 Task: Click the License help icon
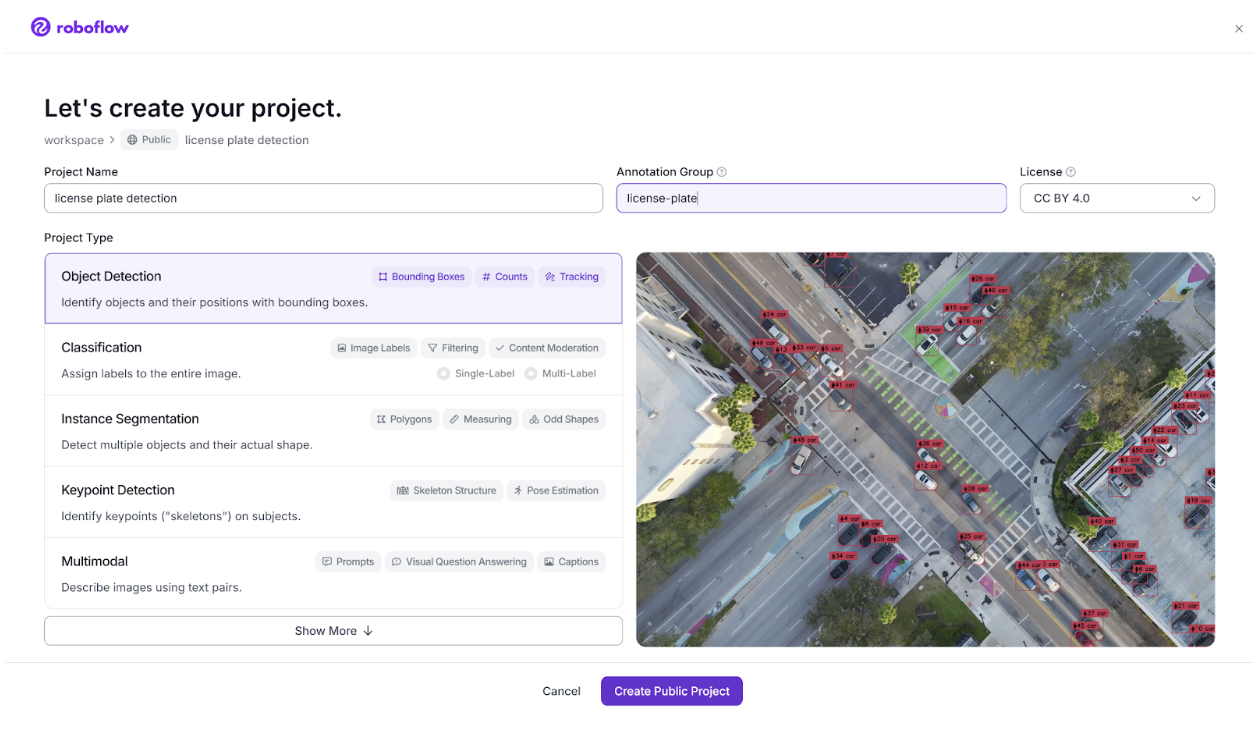coord(1071,172)
